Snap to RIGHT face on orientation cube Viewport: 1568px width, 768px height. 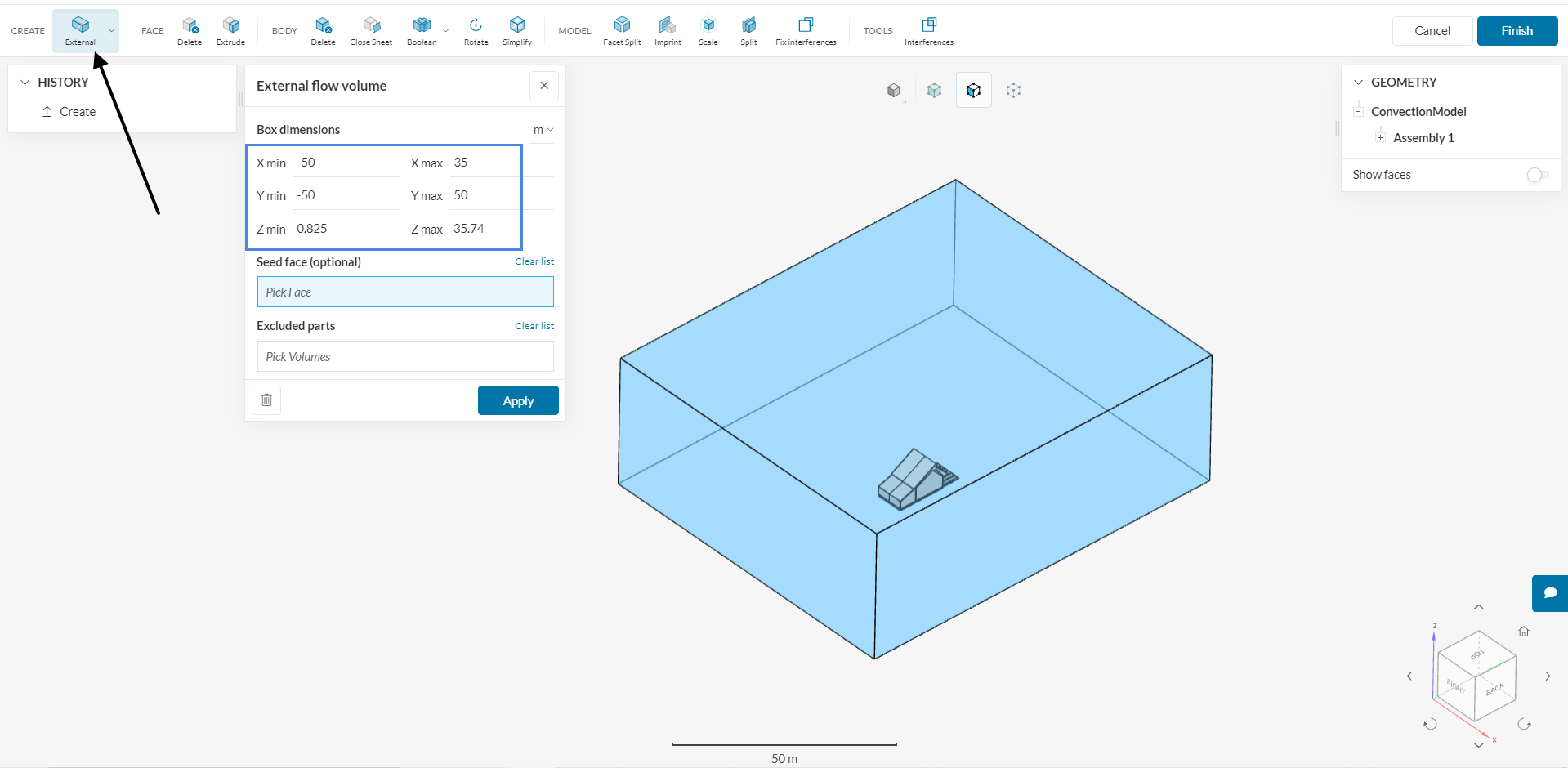[x=1455, y=686]
